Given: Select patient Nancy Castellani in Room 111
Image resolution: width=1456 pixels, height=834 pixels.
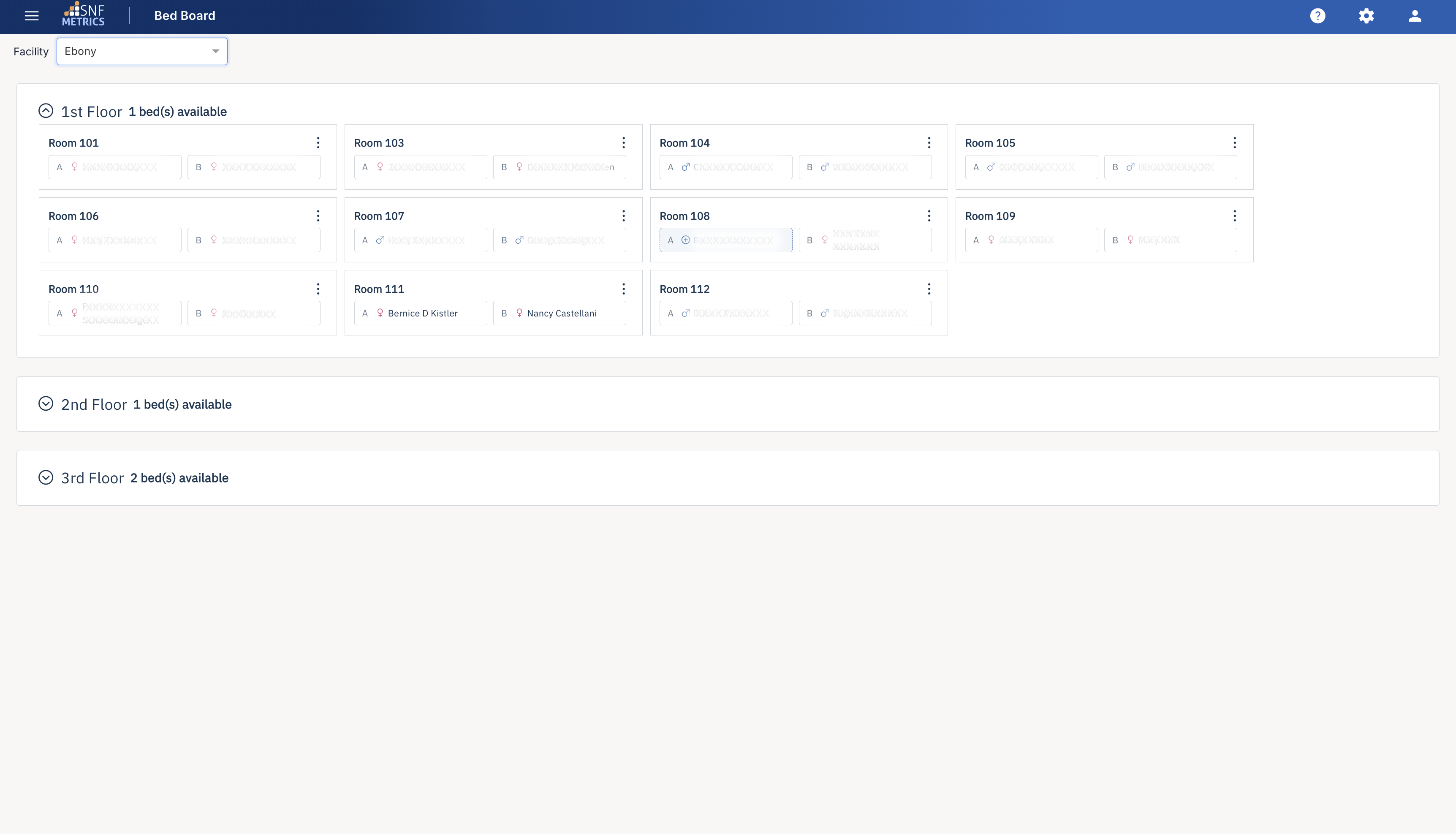Looking at the screenshot, I should 560,313.
